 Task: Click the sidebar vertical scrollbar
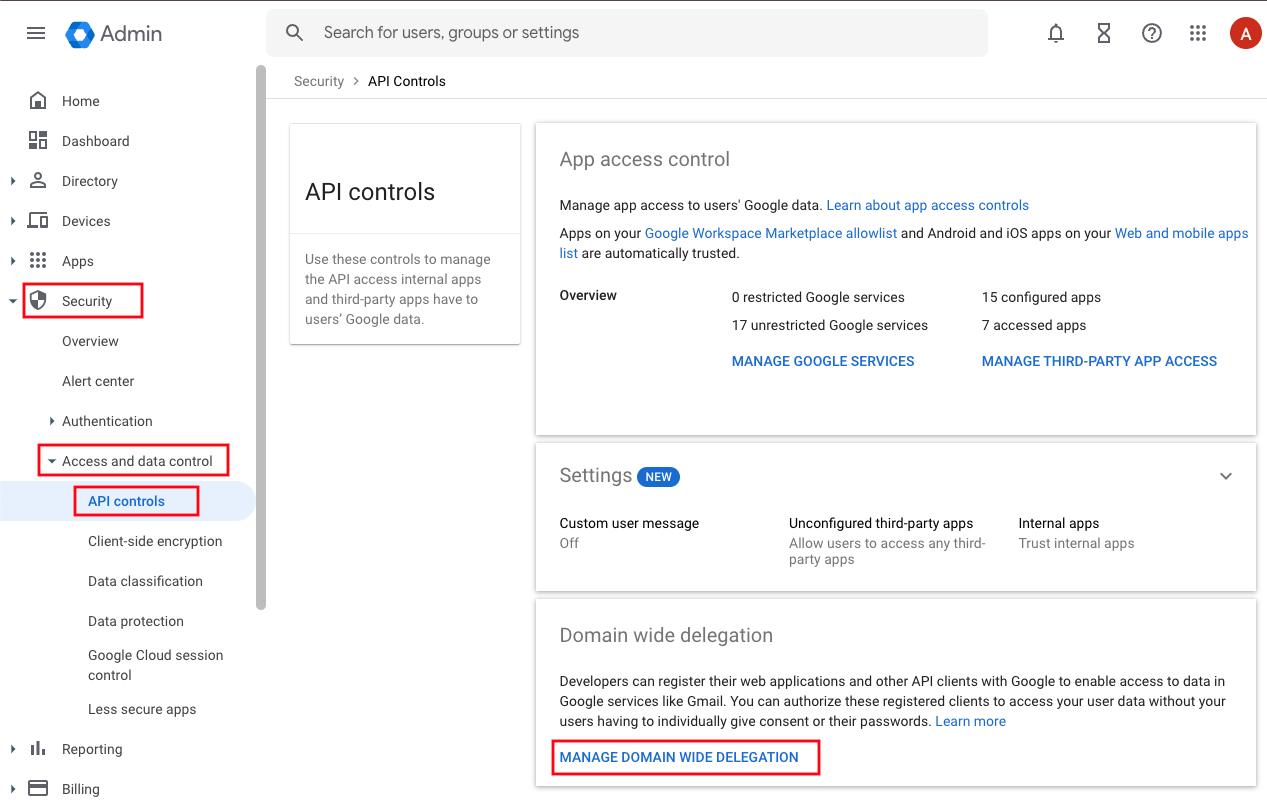click(x=261, y=337)
